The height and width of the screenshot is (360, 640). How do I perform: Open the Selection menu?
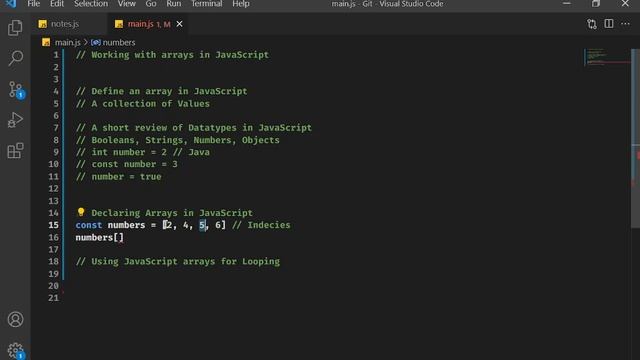(91, 4)
